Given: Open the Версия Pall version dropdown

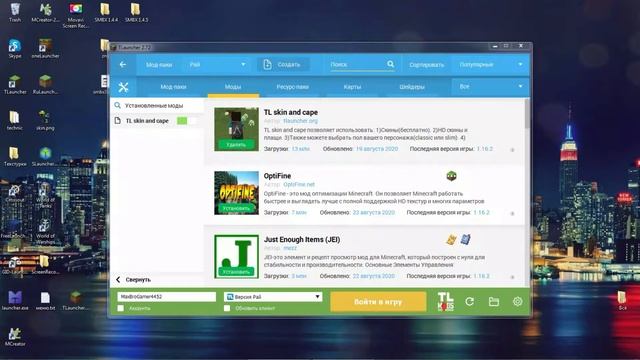Looking at the screenshot, I should coord(273,297).
